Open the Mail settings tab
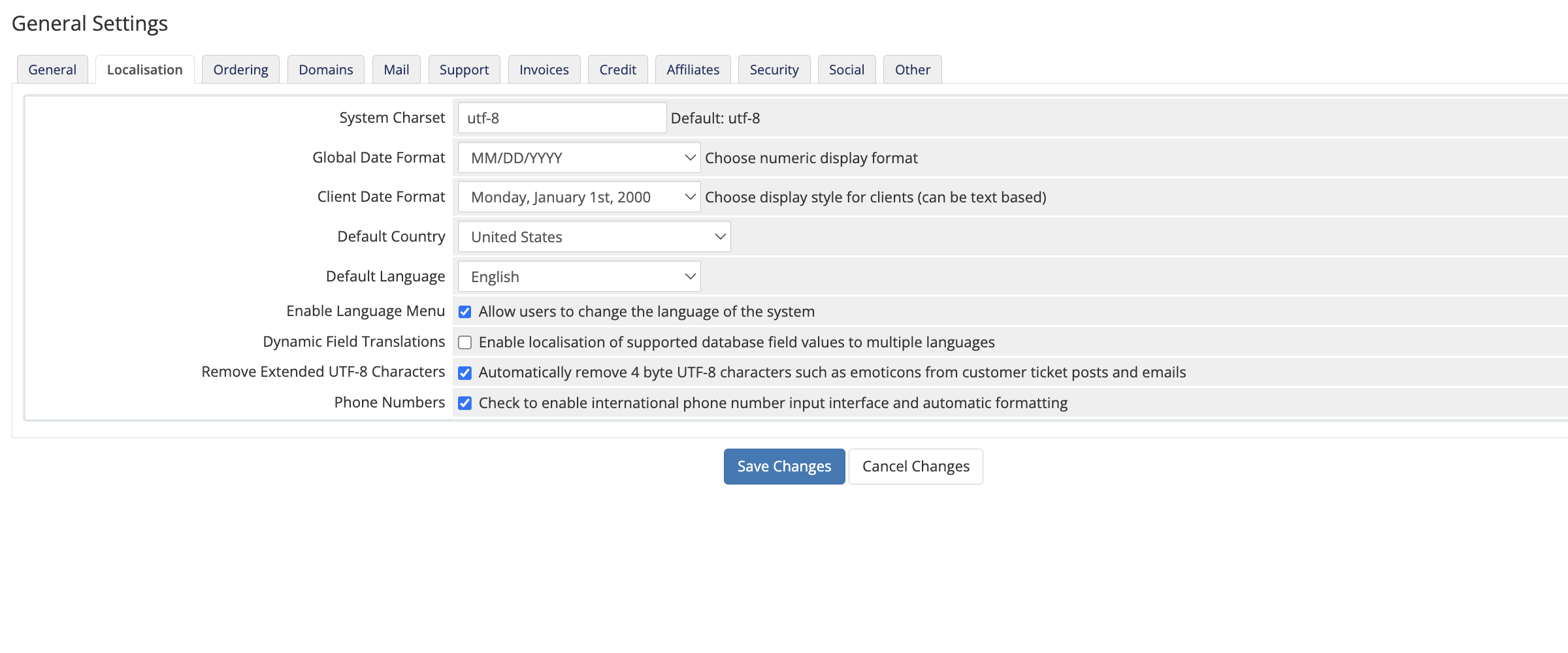The width and height of the screenshot is (1568, 653). pos(396,69)
